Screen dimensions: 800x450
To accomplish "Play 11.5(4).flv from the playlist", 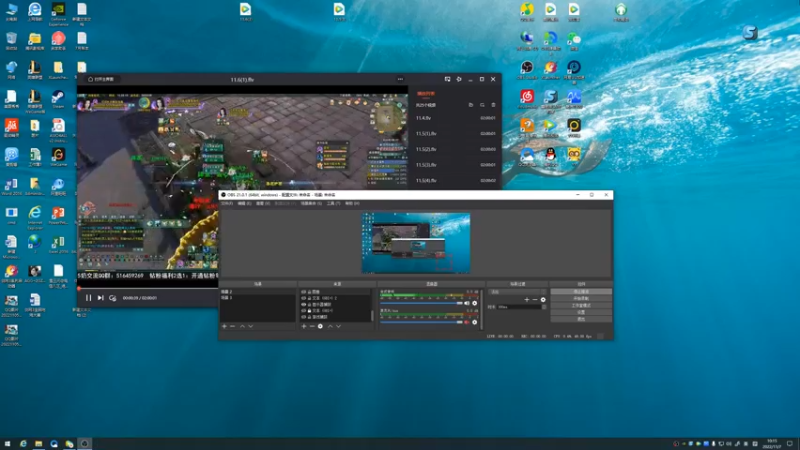I will point(455,181).
